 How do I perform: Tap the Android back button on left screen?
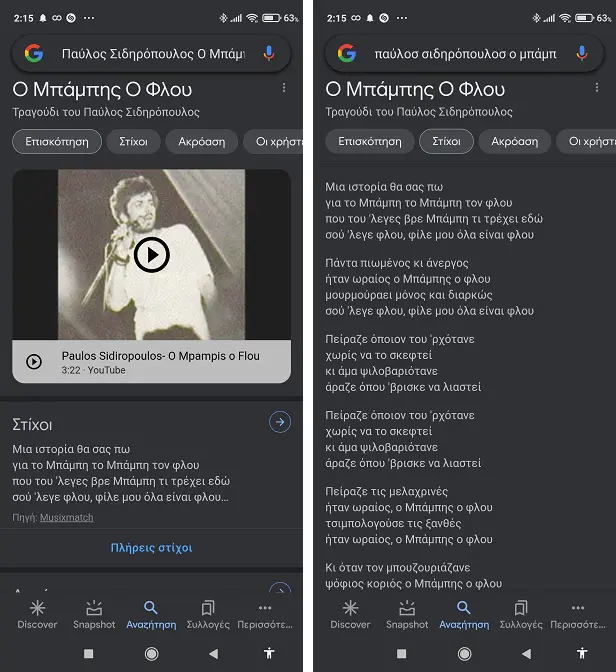coord(213,654)
